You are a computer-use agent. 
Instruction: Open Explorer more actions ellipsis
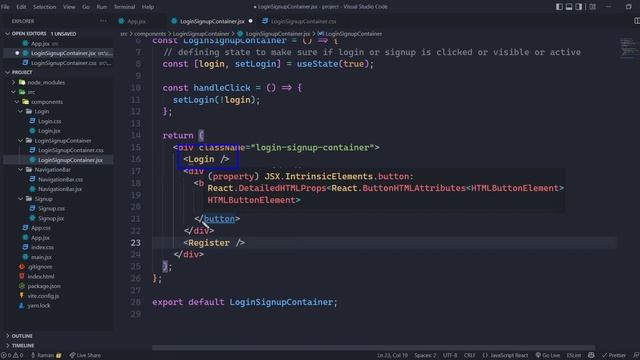103,21
